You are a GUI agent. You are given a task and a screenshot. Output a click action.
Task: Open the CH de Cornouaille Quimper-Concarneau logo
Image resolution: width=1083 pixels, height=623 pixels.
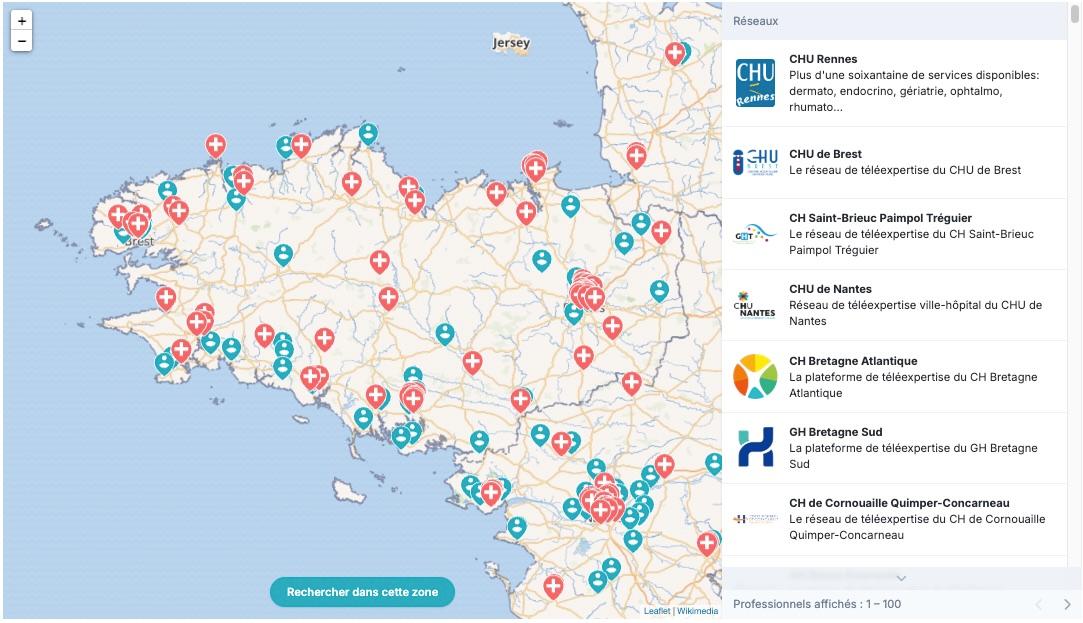755,519
